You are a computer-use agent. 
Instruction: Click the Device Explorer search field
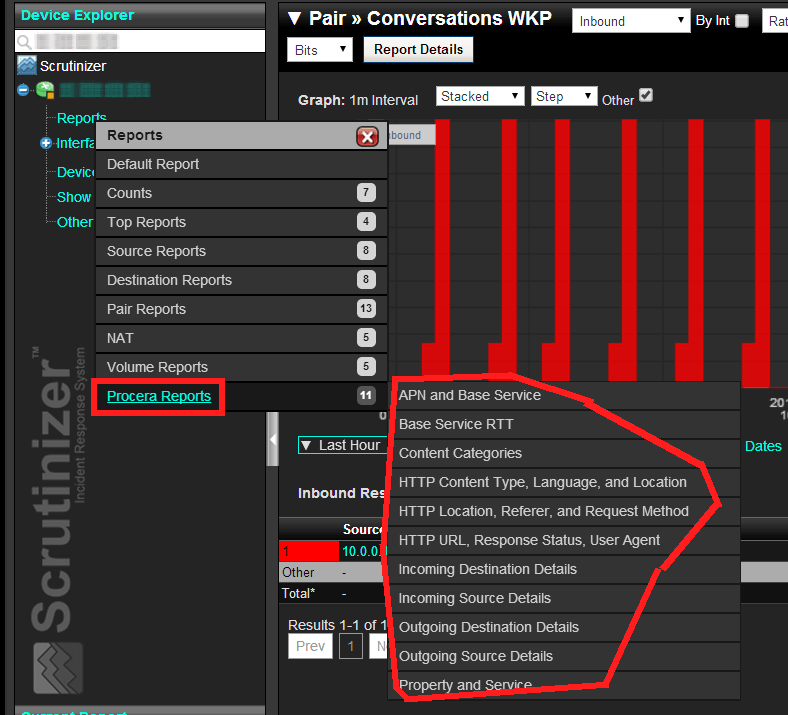click(140, 41)
